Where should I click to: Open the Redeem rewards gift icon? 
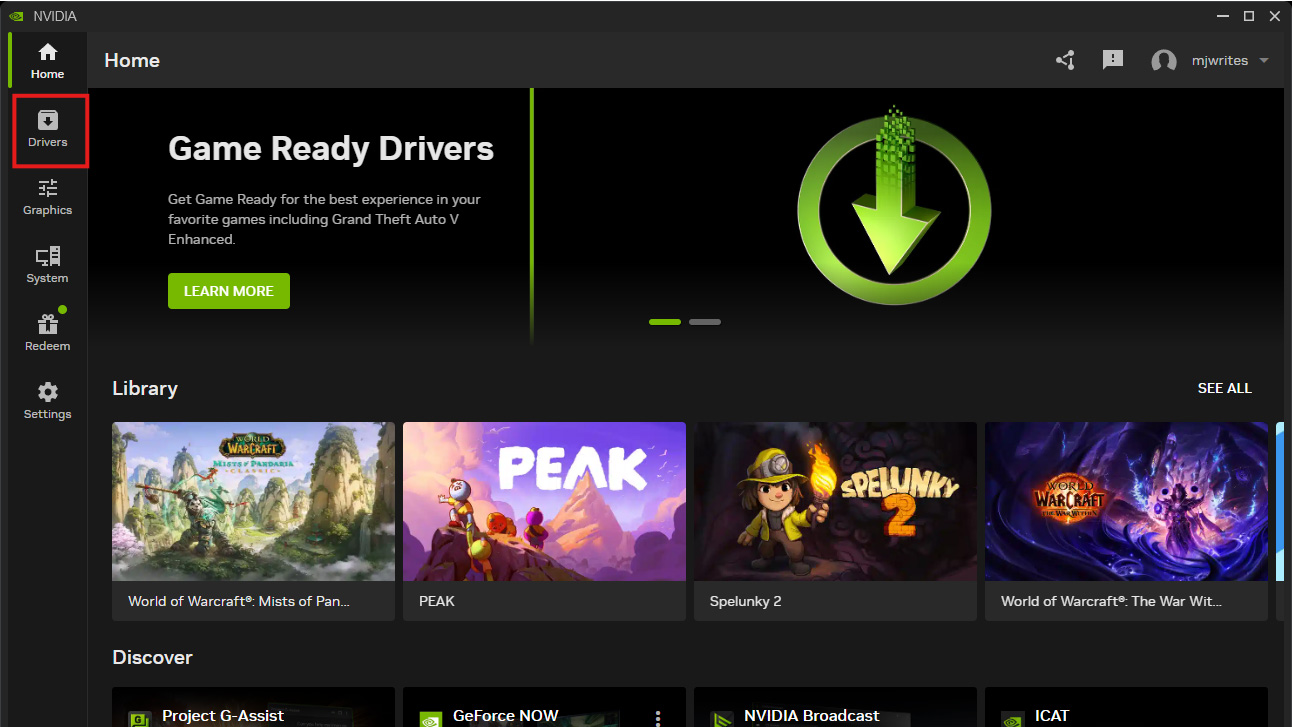click(x=48, y=333)
